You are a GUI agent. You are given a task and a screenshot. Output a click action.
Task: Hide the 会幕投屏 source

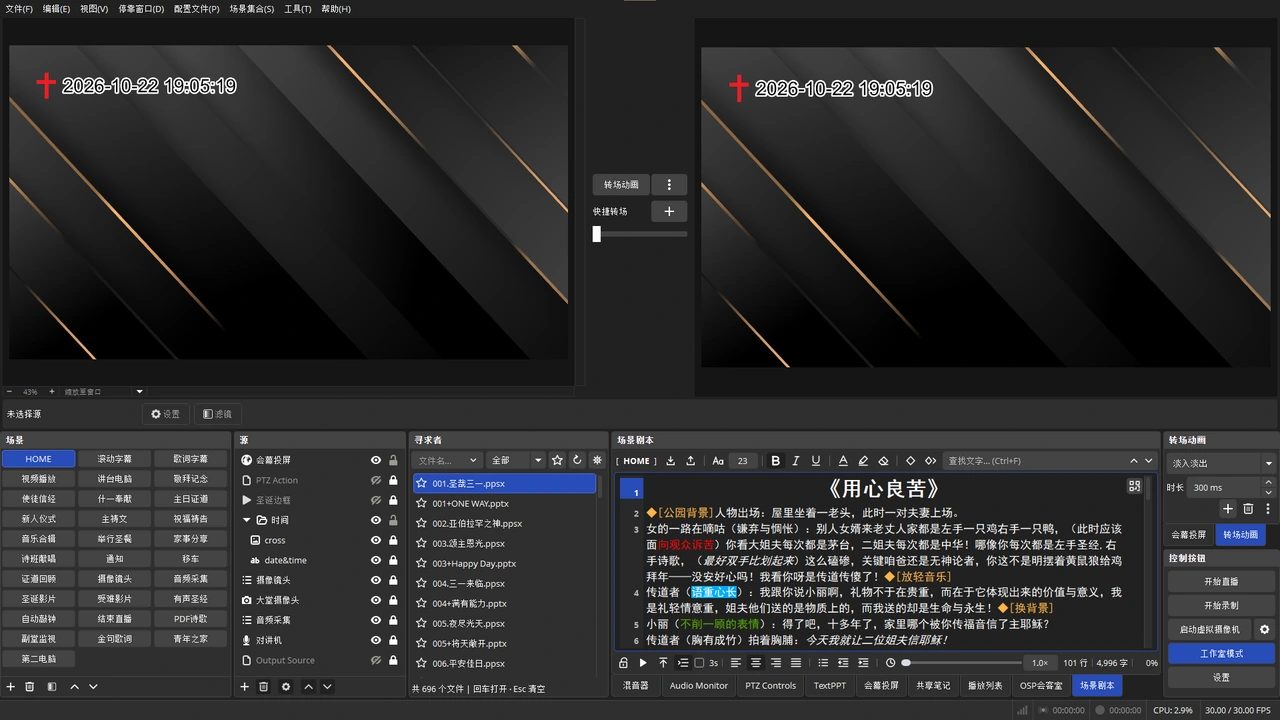(x=376, y=460)
